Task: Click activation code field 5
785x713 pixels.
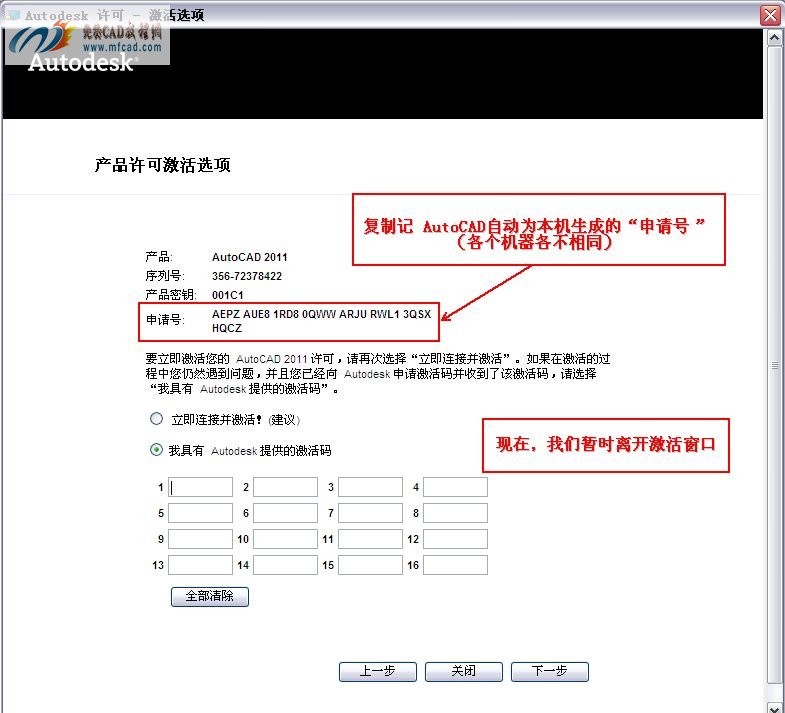Action: (200, 513)
